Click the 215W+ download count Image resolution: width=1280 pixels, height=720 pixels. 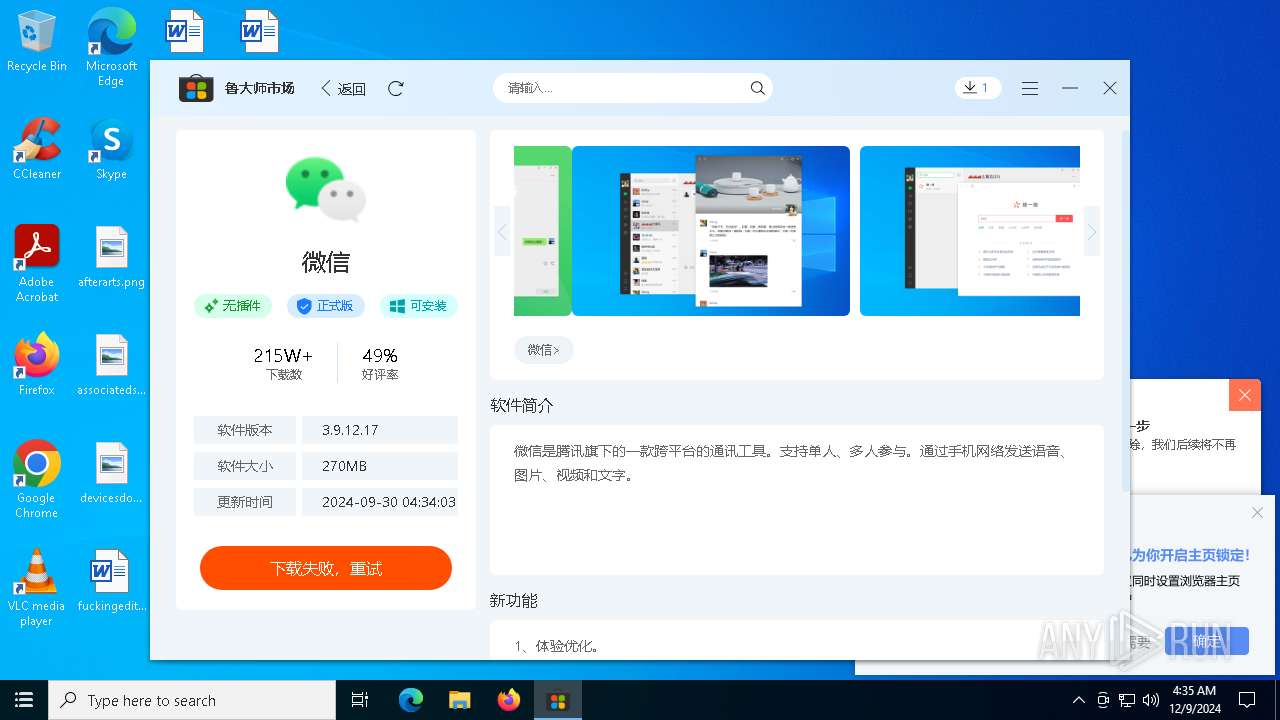283,356
